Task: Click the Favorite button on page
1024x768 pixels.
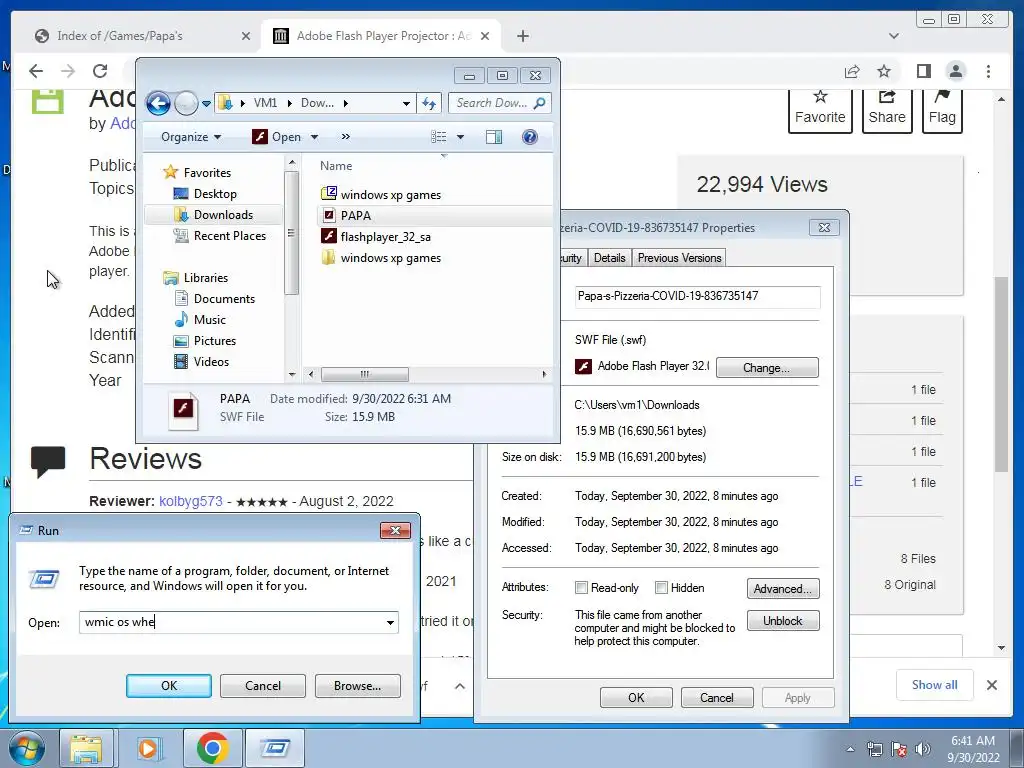Action: pyautogui.click(x=820, y=110)
